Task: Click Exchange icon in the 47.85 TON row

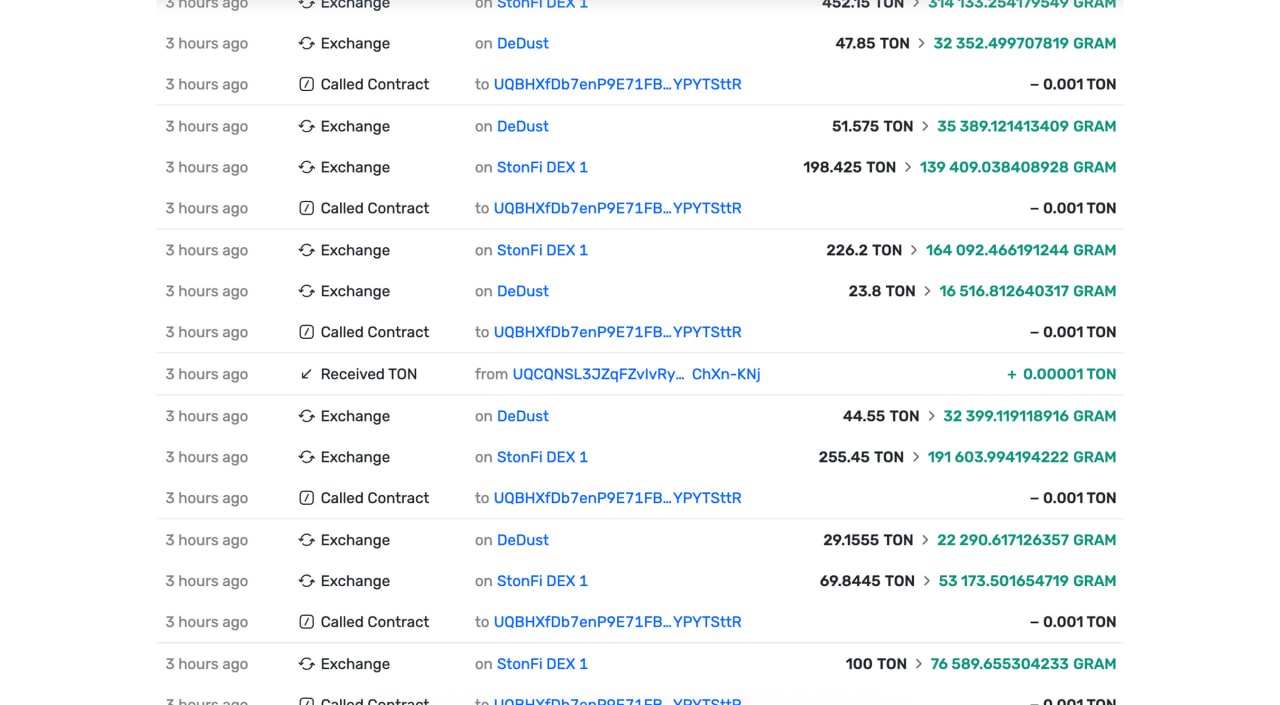Action: pyautogui.click(x=307, y=44)
